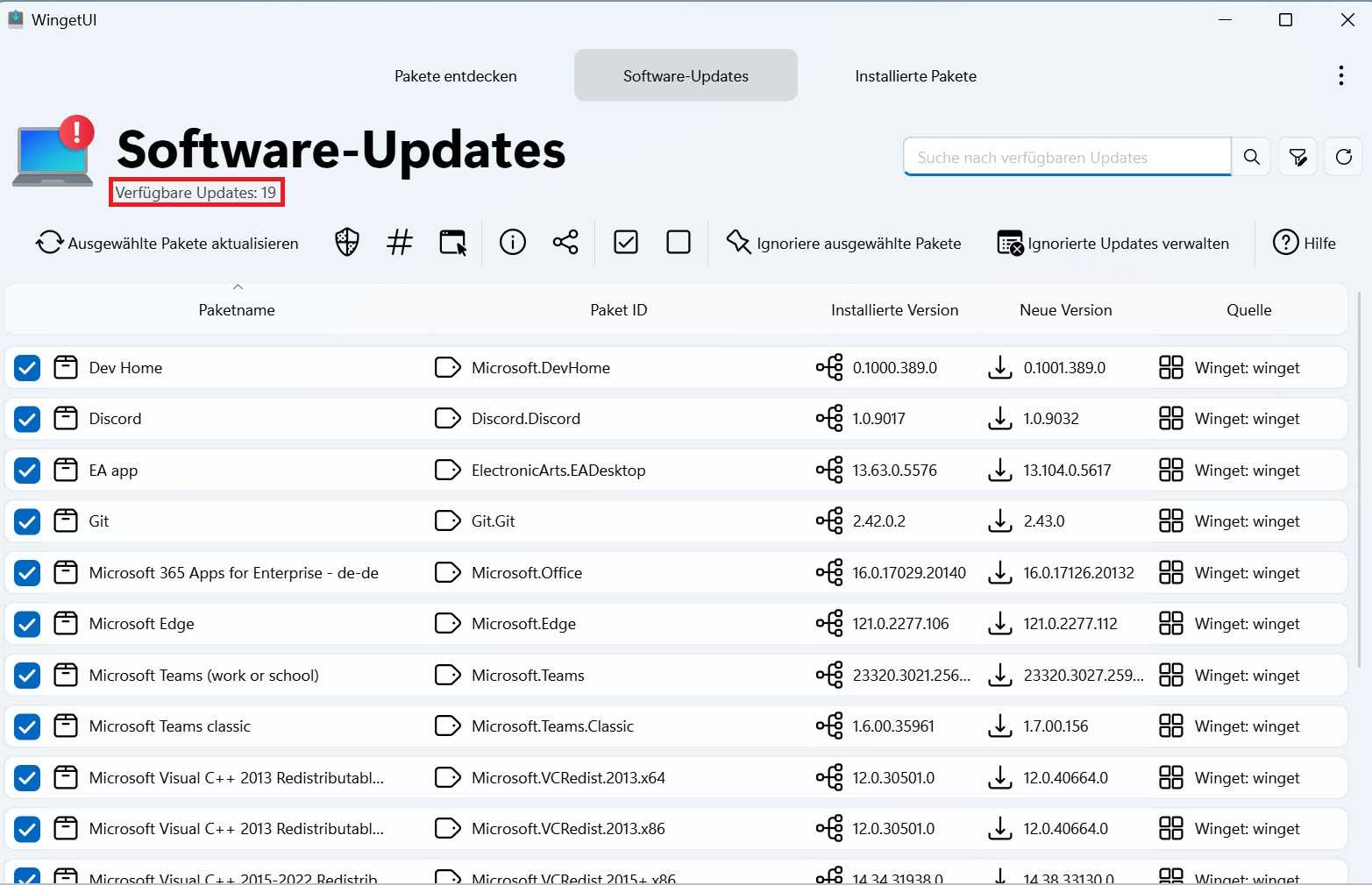This screenshot has height=885, width=1372.
Task: Click the download icon beside 2.43.0
Action: pos(1000,521)
